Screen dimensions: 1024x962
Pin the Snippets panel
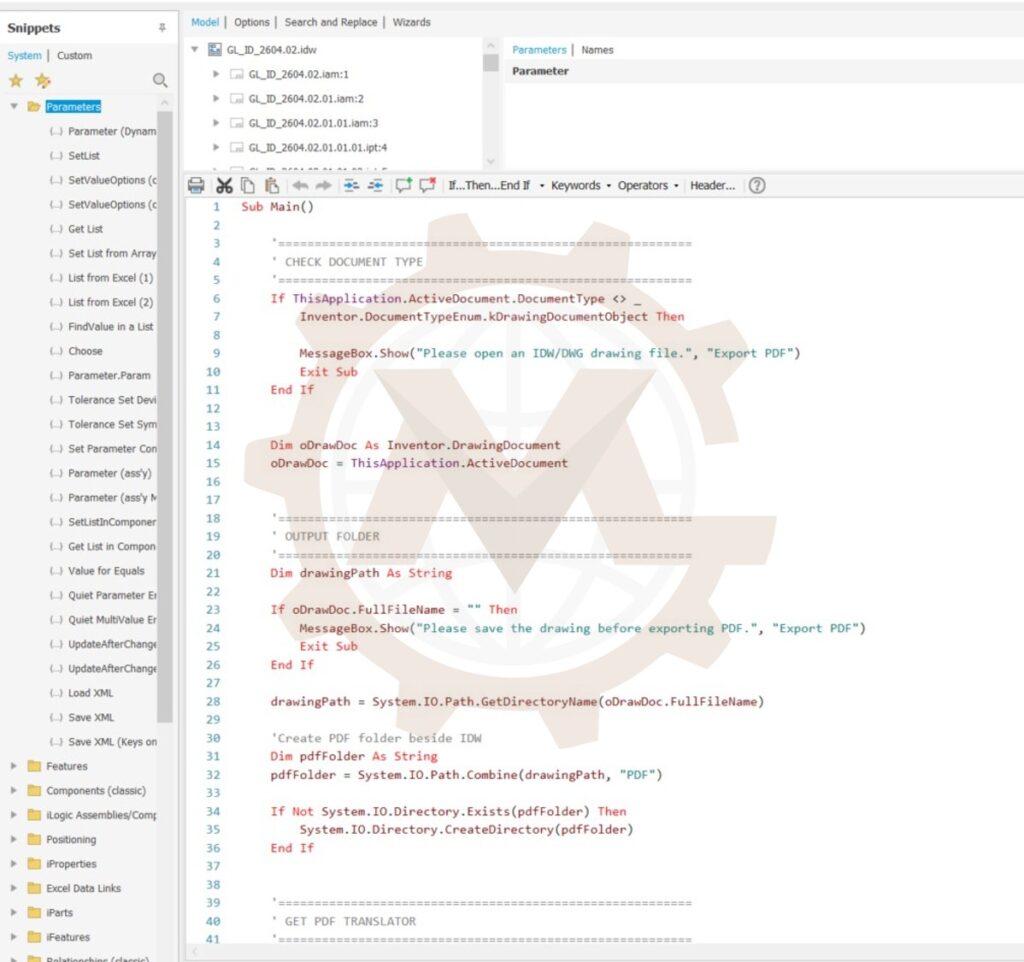(x=162, y=27)
